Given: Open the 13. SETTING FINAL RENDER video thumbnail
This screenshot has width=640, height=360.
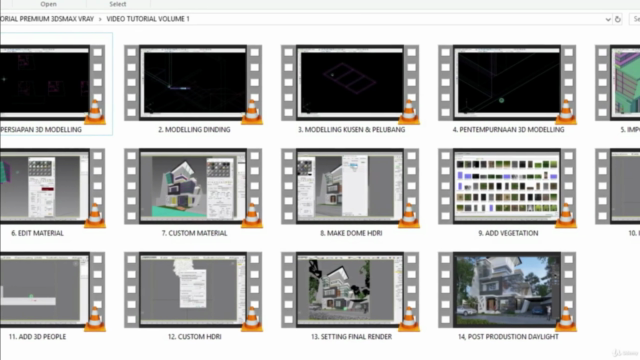Looking at the screenshot, I should tap(350, 290).
